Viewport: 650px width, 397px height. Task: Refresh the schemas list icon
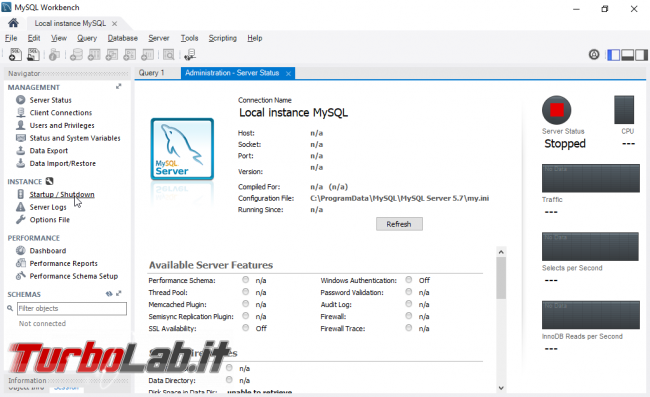(109, 294)
